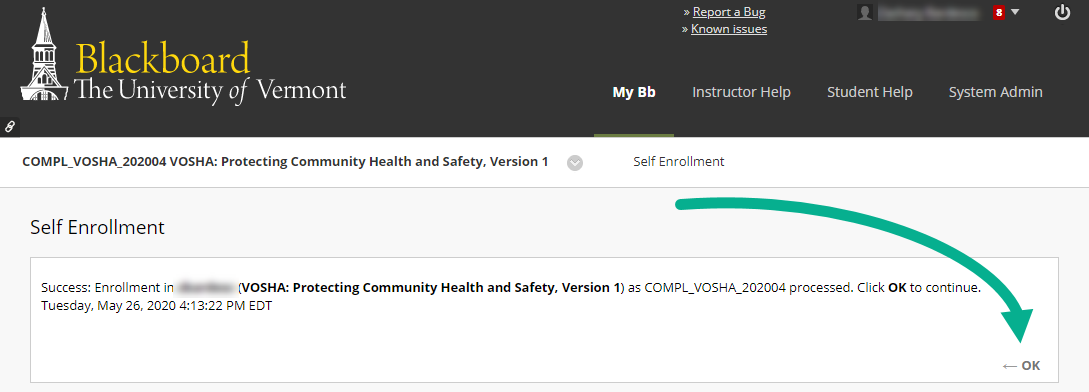The image size is (1089, 392).
Task: Click the chain link icon at left edge
Action: coord(10,126)
